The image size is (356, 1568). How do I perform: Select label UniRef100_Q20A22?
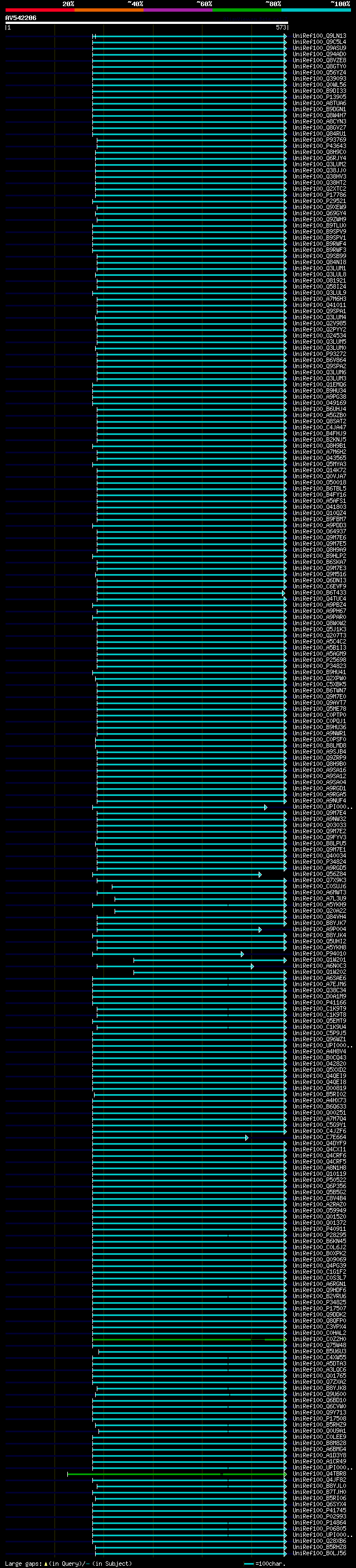tap(319, 911)
